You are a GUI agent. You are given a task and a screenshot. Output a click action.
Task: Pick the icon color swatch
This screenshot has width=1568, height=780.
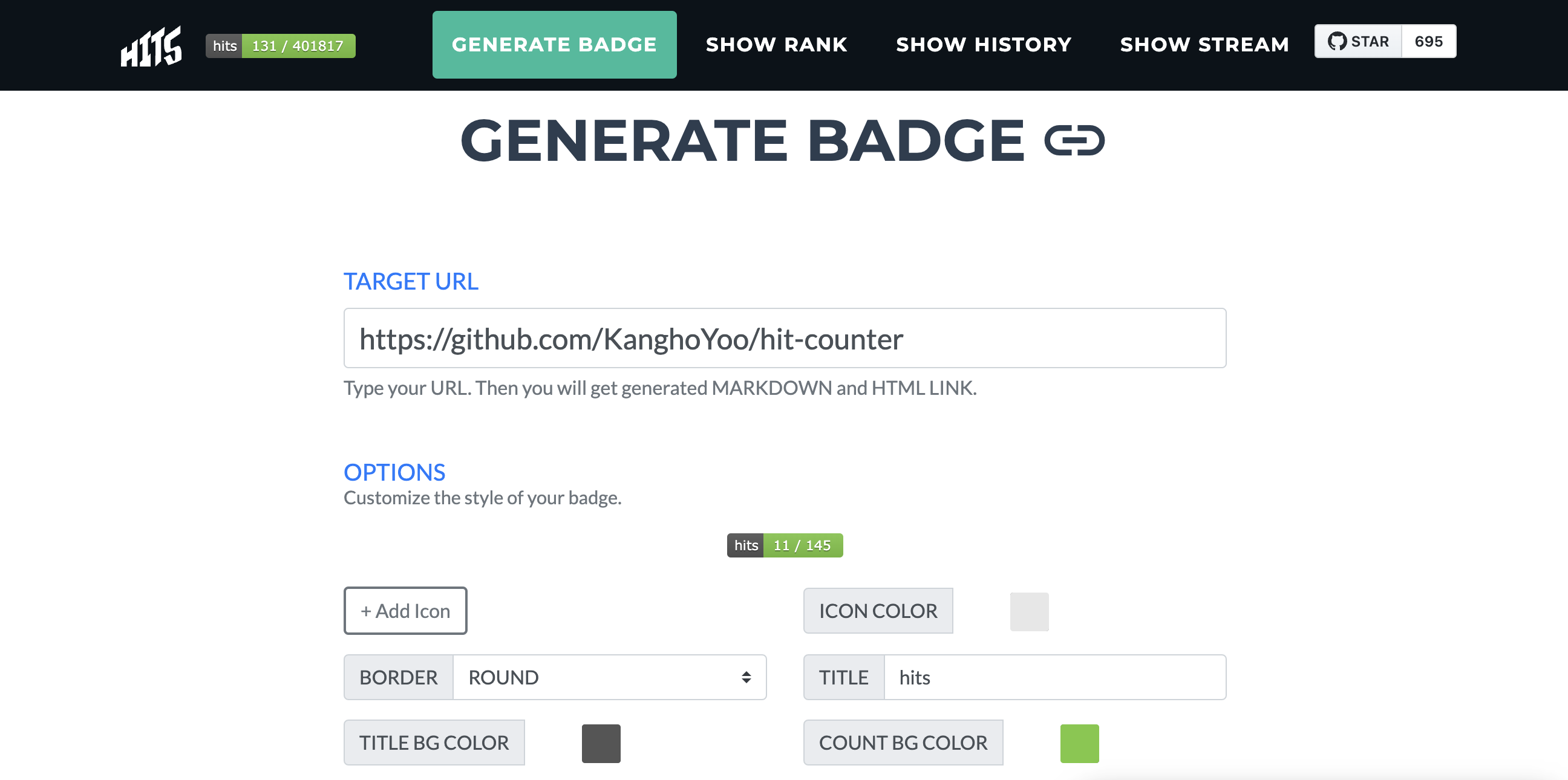click(x=1028, y=611)
